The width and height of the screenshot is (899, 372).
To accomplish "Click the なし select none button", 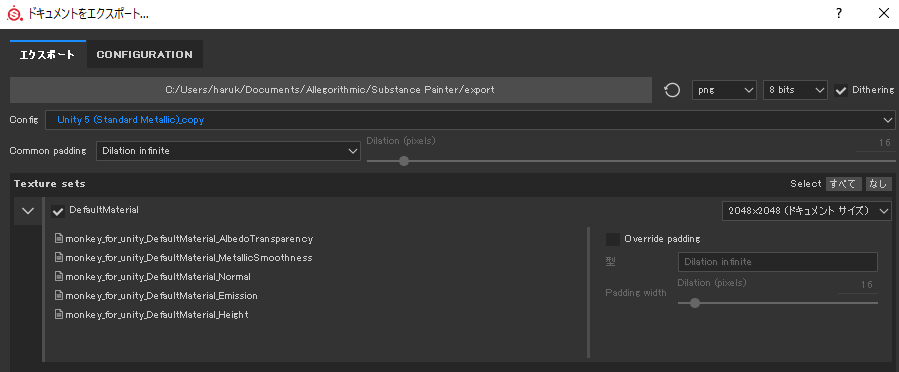I will point(878,183).
